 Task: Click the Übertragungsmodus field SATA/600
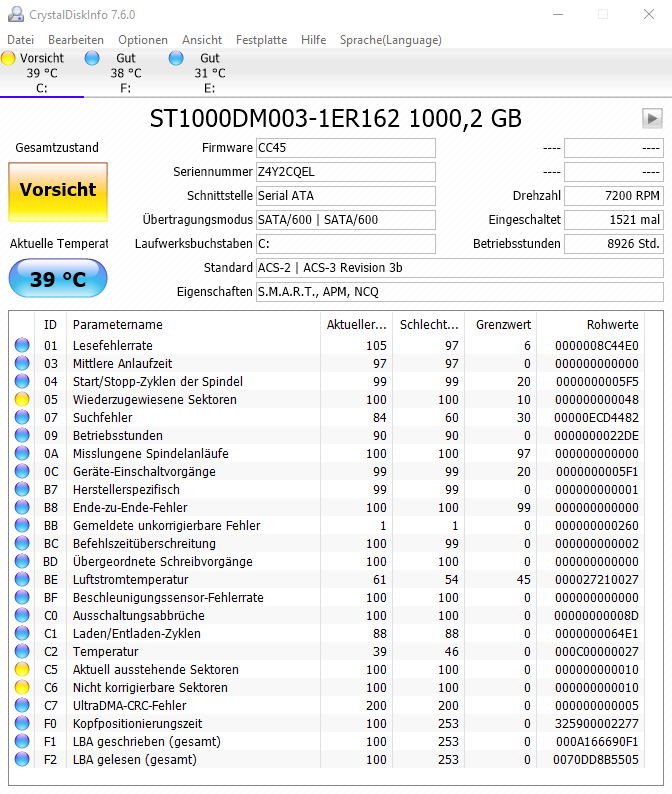point(346,220)
